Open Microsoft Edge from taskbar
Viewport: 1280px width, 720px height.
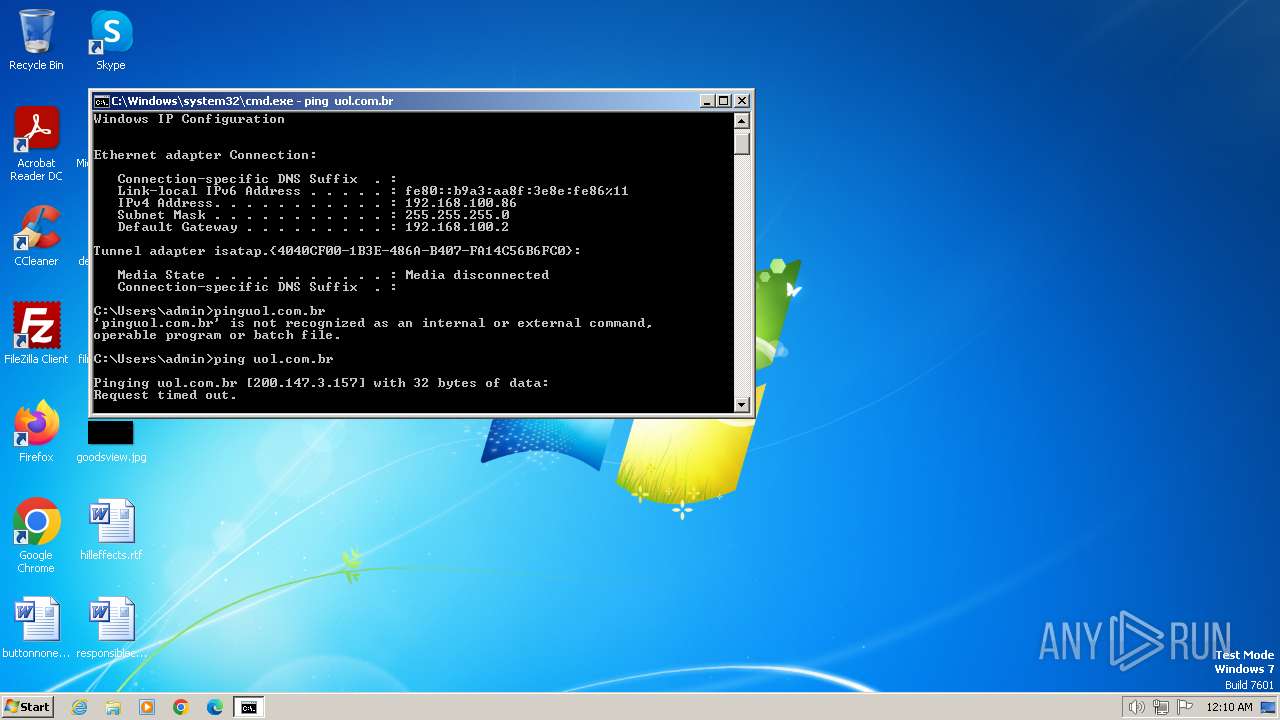click(x=215, y=707)
